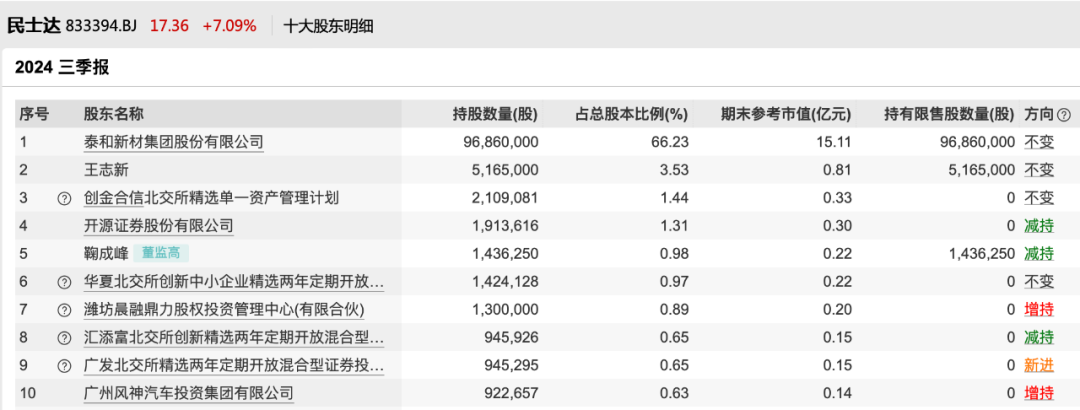Click question mark icon beside 汇添富北交所创新精选

point(64,338)
